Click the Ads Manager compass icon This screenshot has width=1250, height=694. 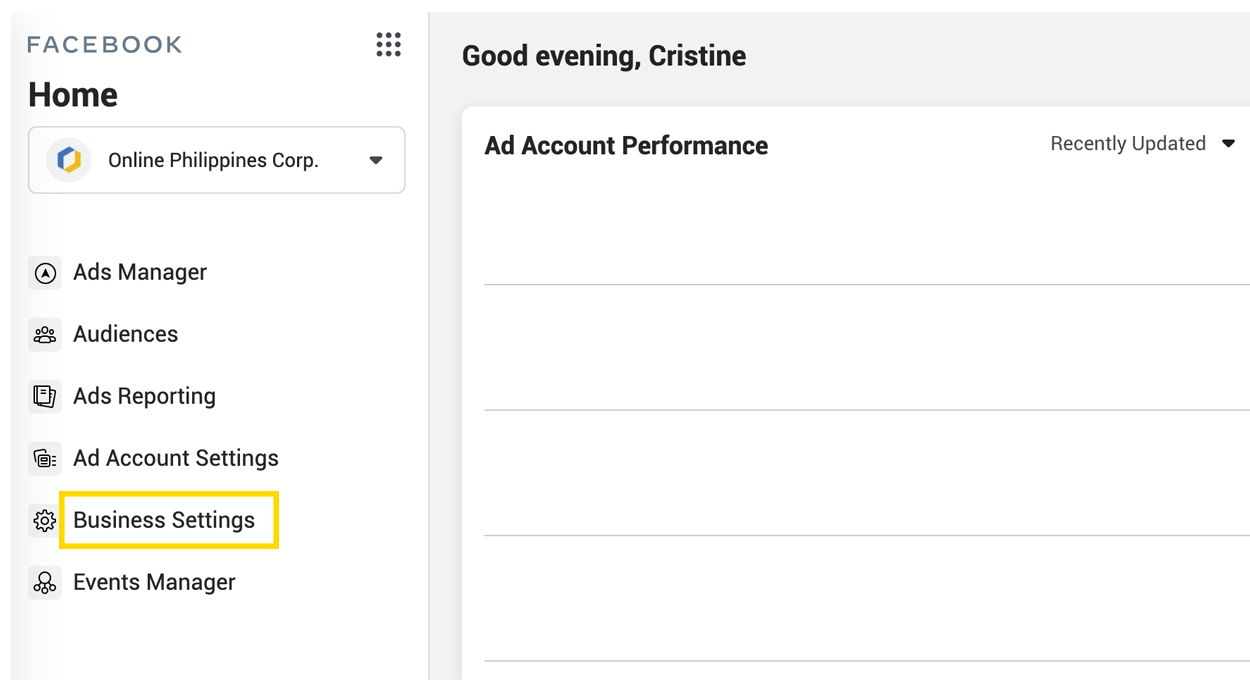point(45,273)
